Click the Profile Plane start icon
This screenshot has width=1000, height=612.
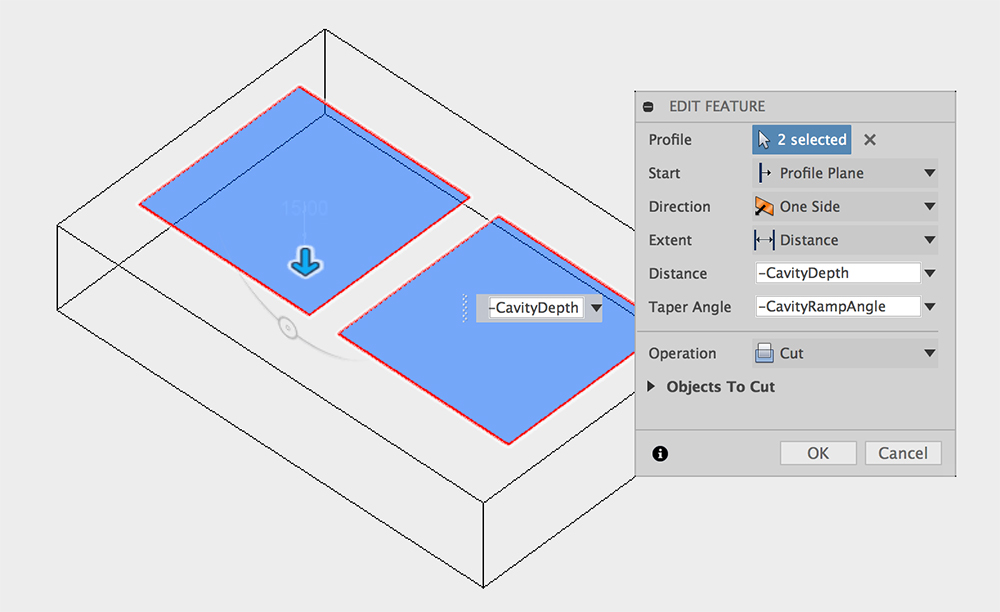(x=765, y=173)
